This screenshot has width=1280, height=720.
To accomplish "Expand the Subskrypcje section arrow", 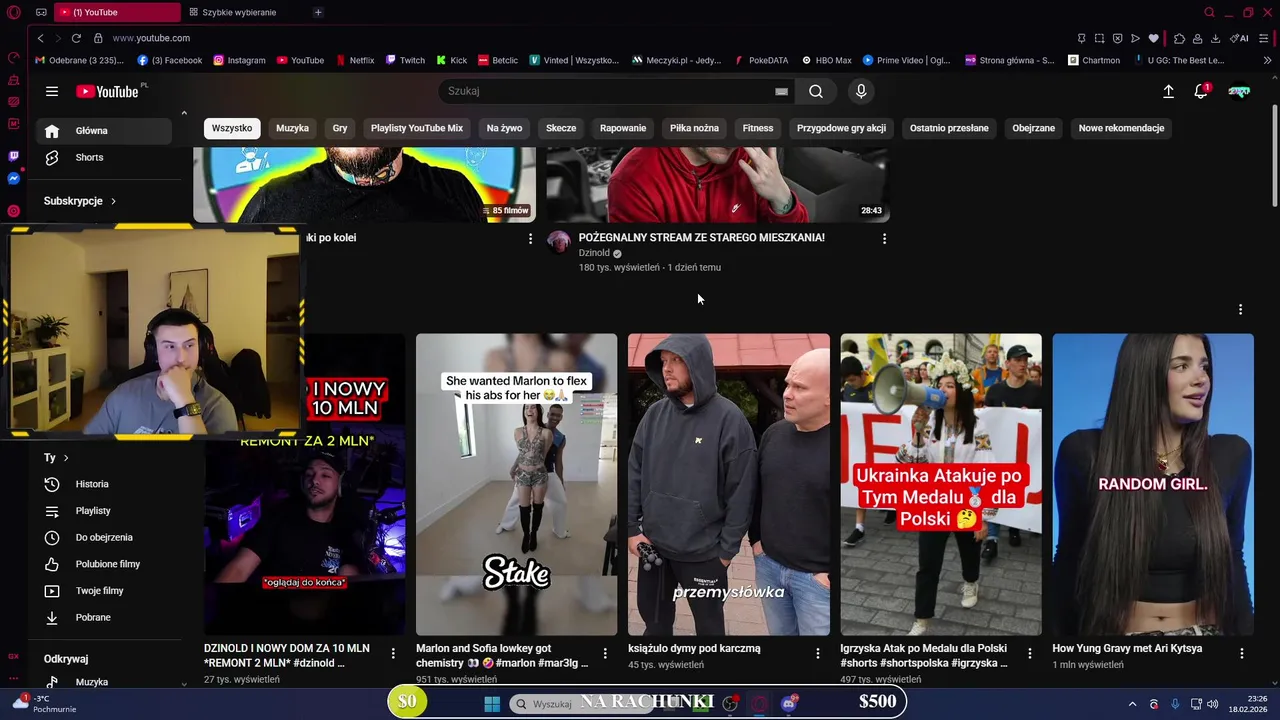I will coord(113,201).
